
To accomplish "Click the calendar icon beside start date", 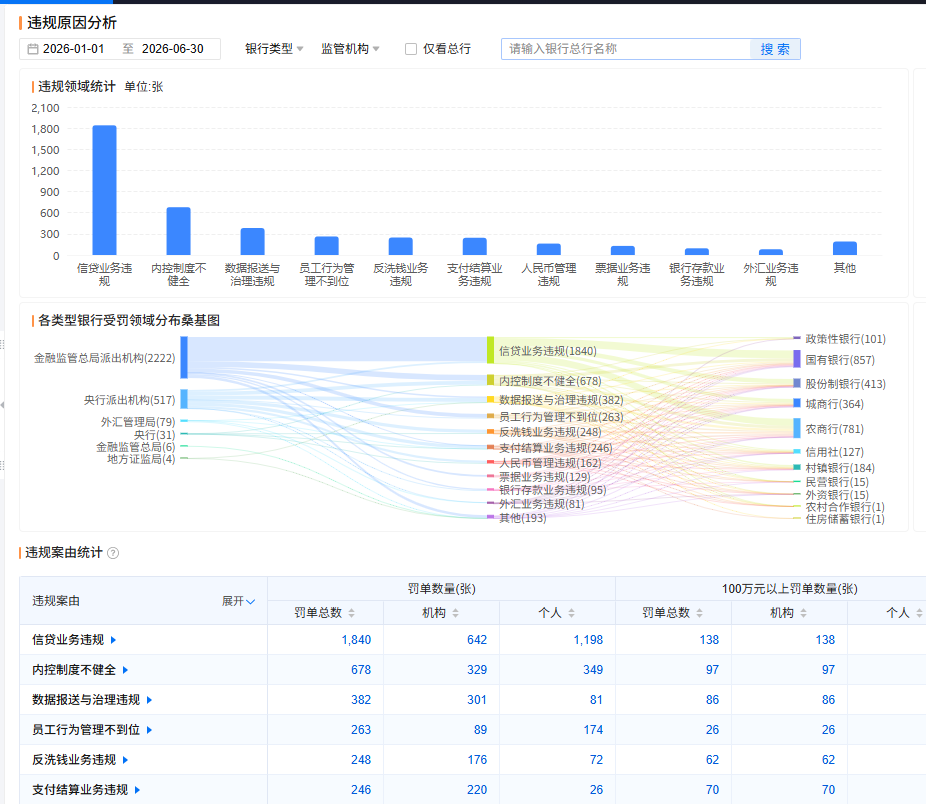I will coord(33,49).
